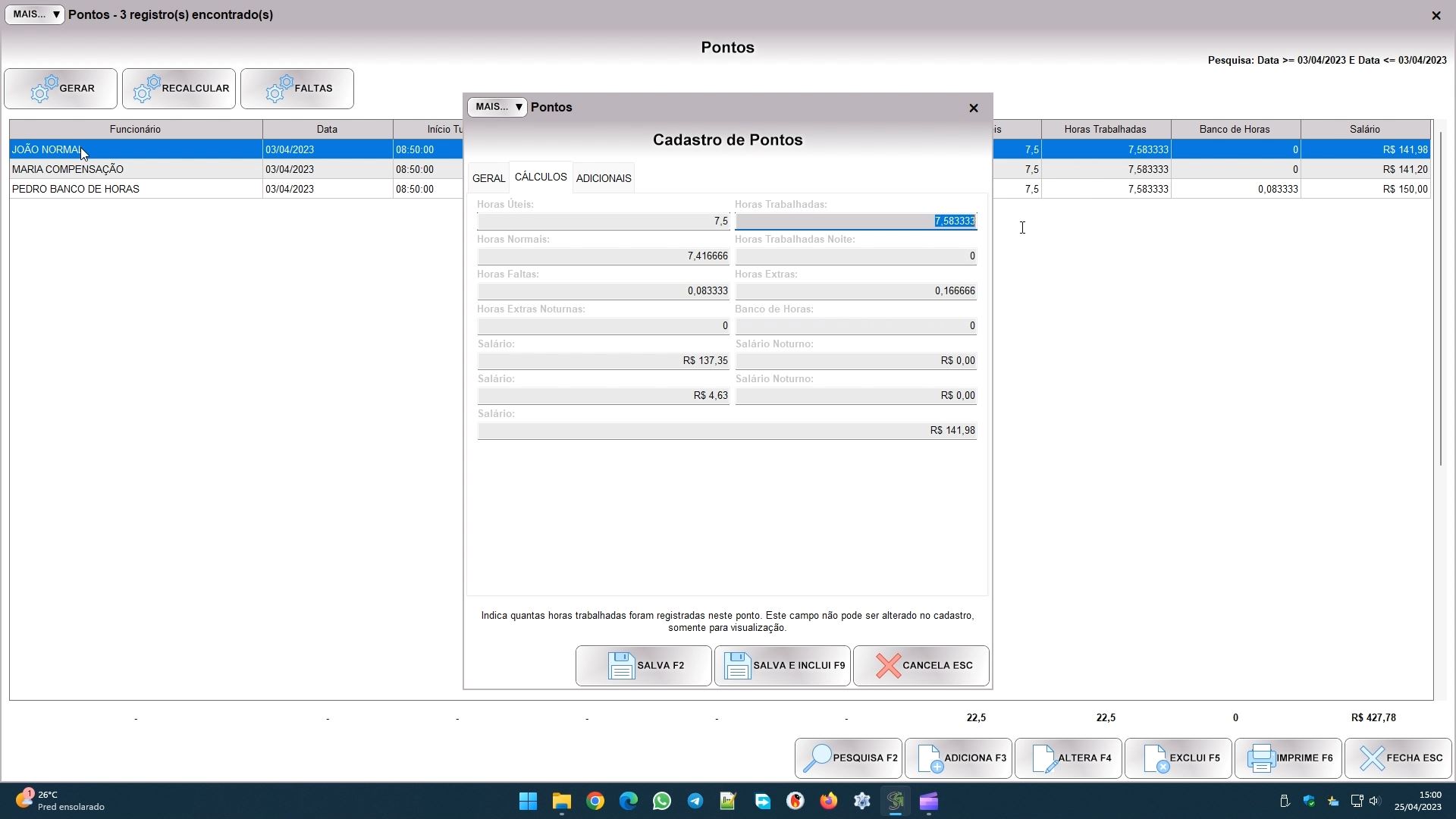The image size is (1456, 819).
Task: Open WhatsApp from the taskbar
Action: [661, 802]
